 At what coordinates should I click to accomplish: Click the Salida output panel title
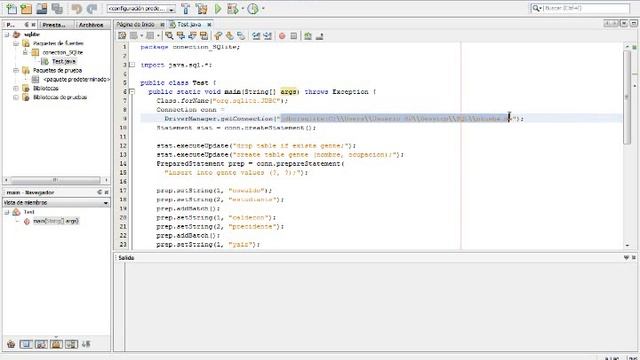[126, 258]
